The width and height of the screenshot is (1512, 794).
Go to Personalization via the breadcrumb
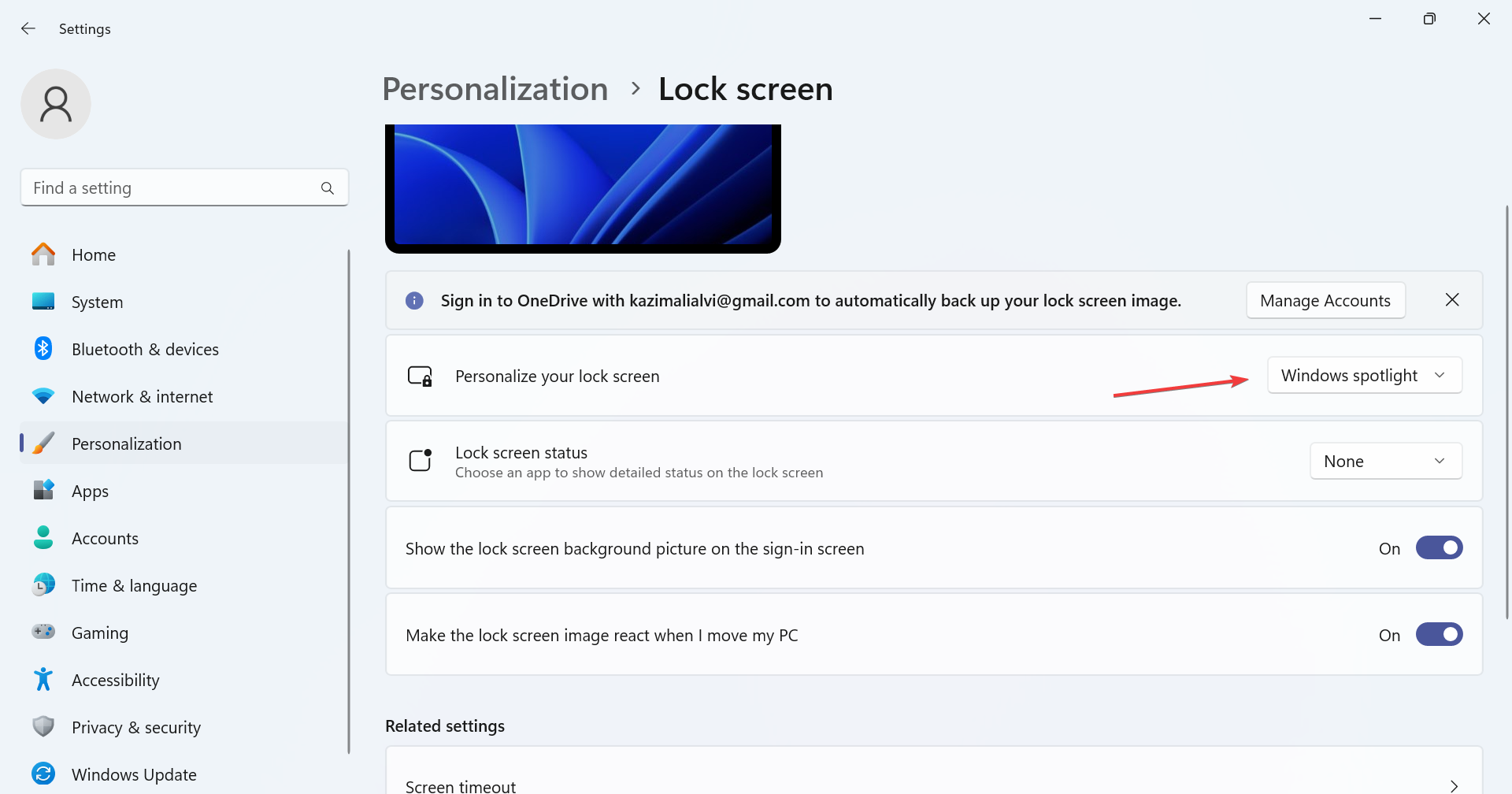pyautogui.click(x=495, y=89)
